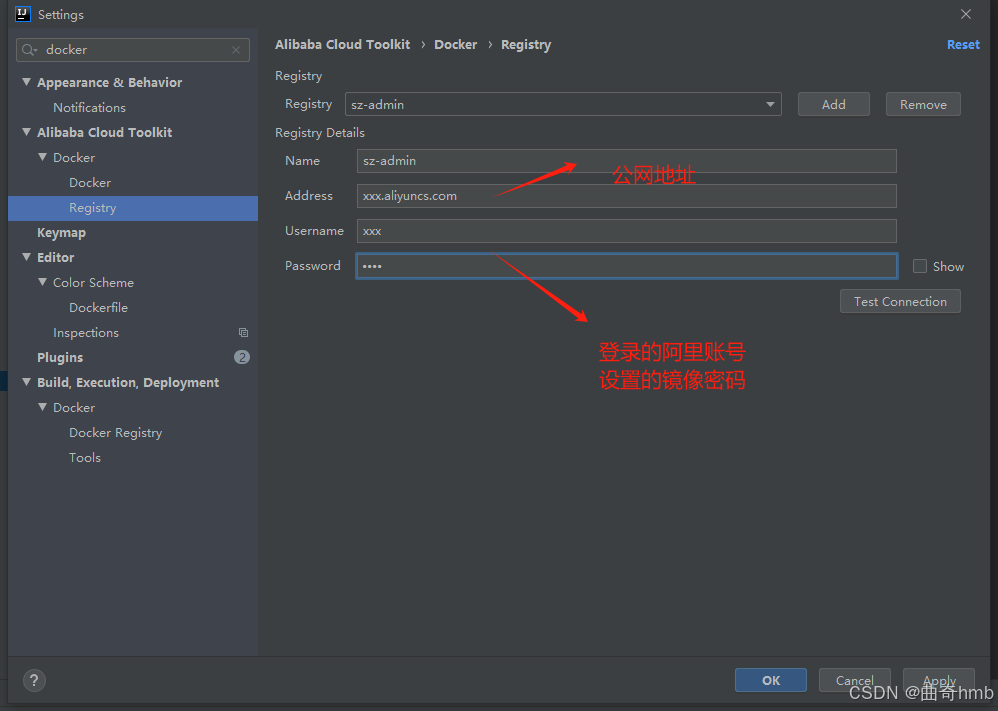The width and height of the screenshot is (998, 711).
Task: Select the highlighted Registry tree item
Action: pyautogui.click(x=133, y=208)
